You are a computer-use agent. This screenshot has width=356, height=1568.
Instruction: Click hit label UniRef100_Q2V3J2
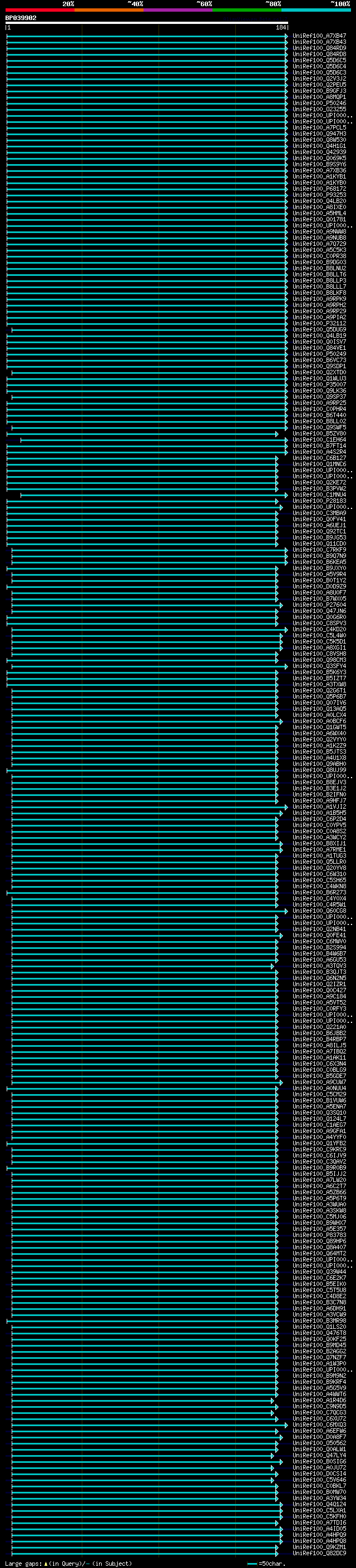[319, 78]
